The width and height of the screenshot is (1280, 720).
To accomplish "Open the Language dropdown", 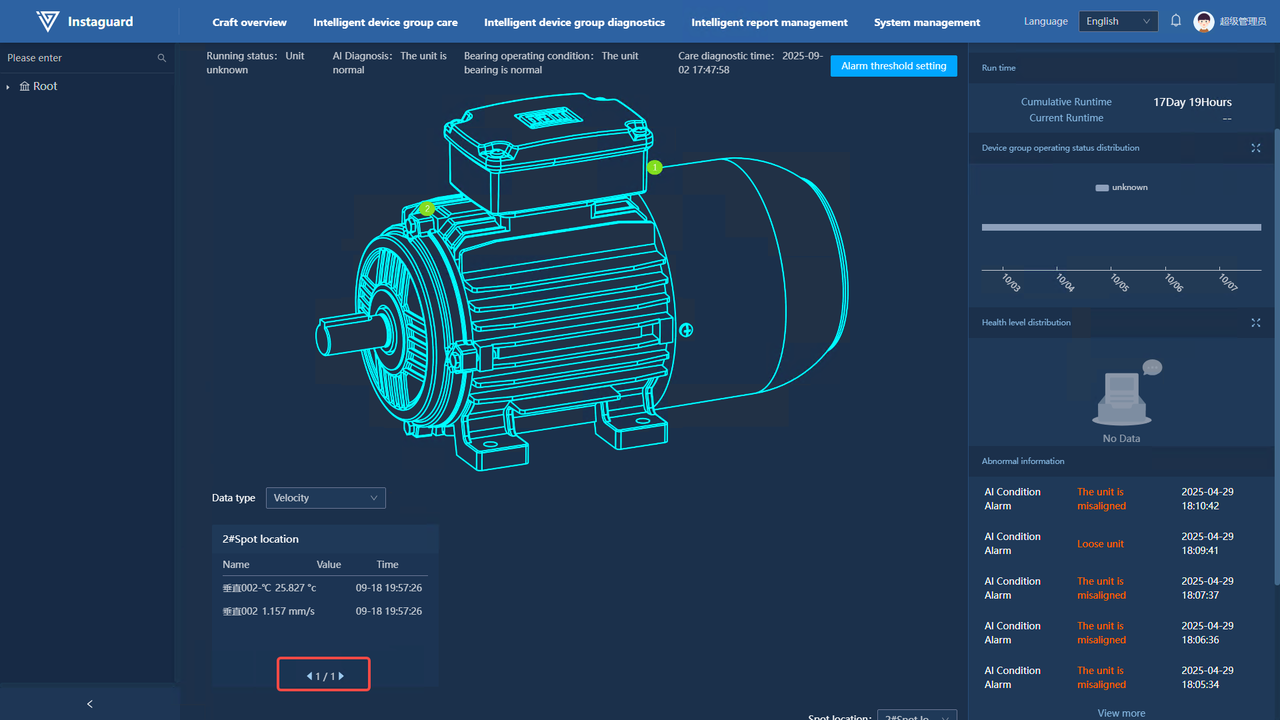I will (x=1117, y=22).
